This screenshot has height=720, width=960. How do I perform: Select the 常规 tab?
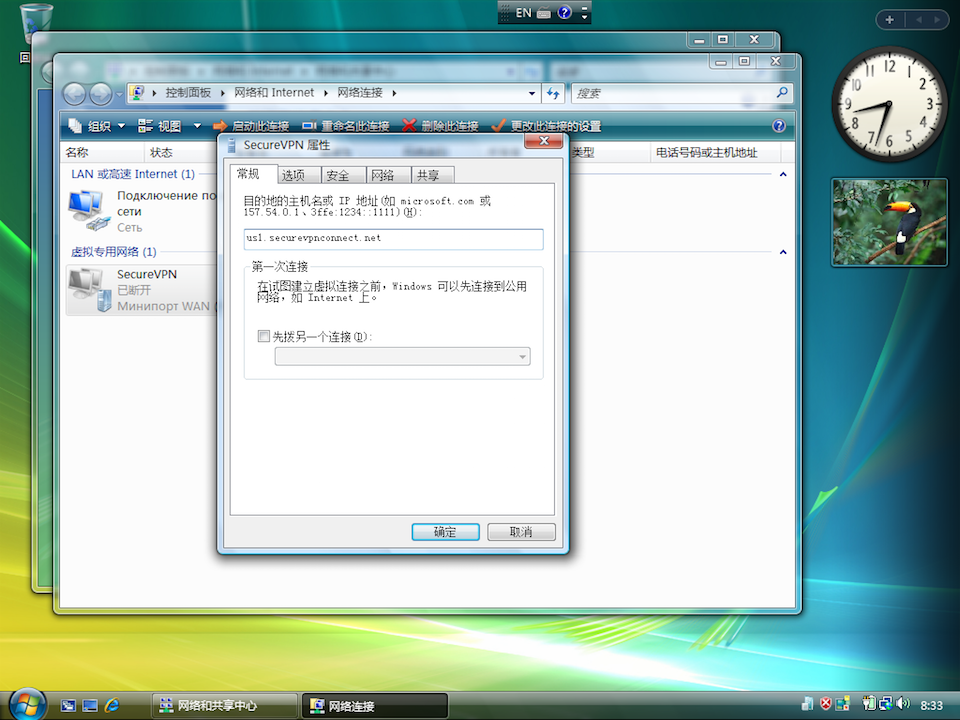point(253,174)
